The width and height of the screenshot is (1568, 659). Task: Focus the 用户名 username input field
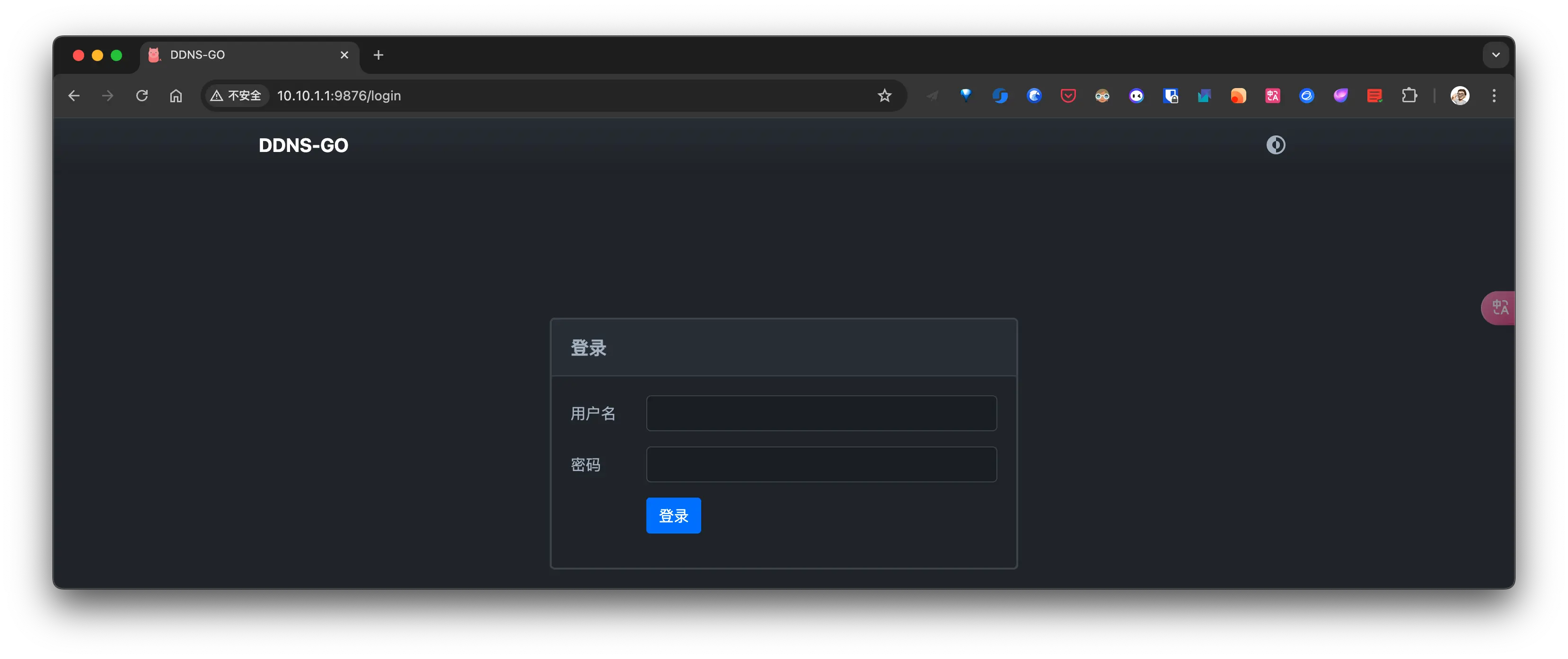tap(820, 413)
